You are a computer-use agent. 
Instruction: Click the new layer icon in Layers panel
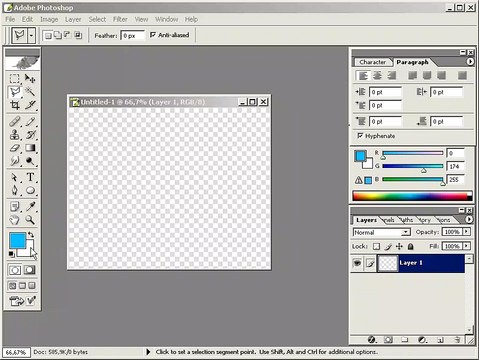pyautogui.click(x=440, y=340)
